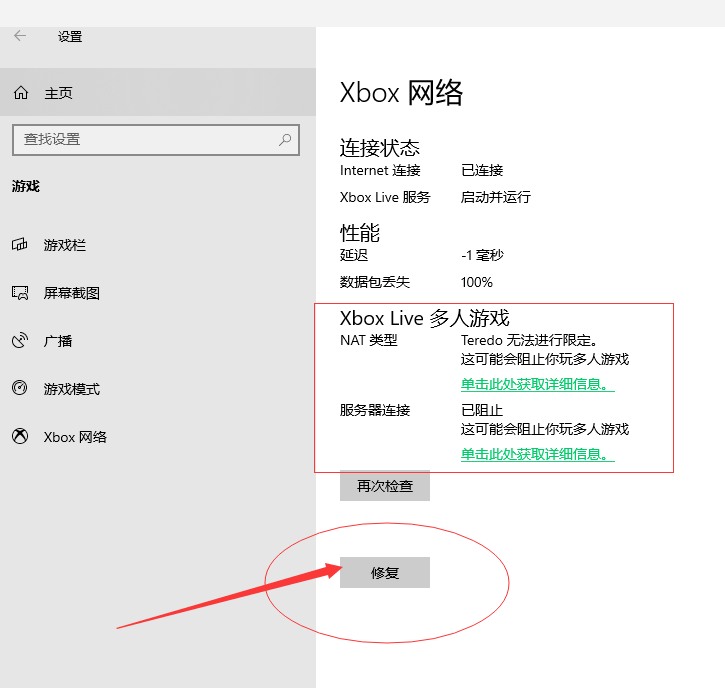Screen dimensions: 725x688
Task: Click the 游戏栏 game bar icon
Action: point(20,244)
